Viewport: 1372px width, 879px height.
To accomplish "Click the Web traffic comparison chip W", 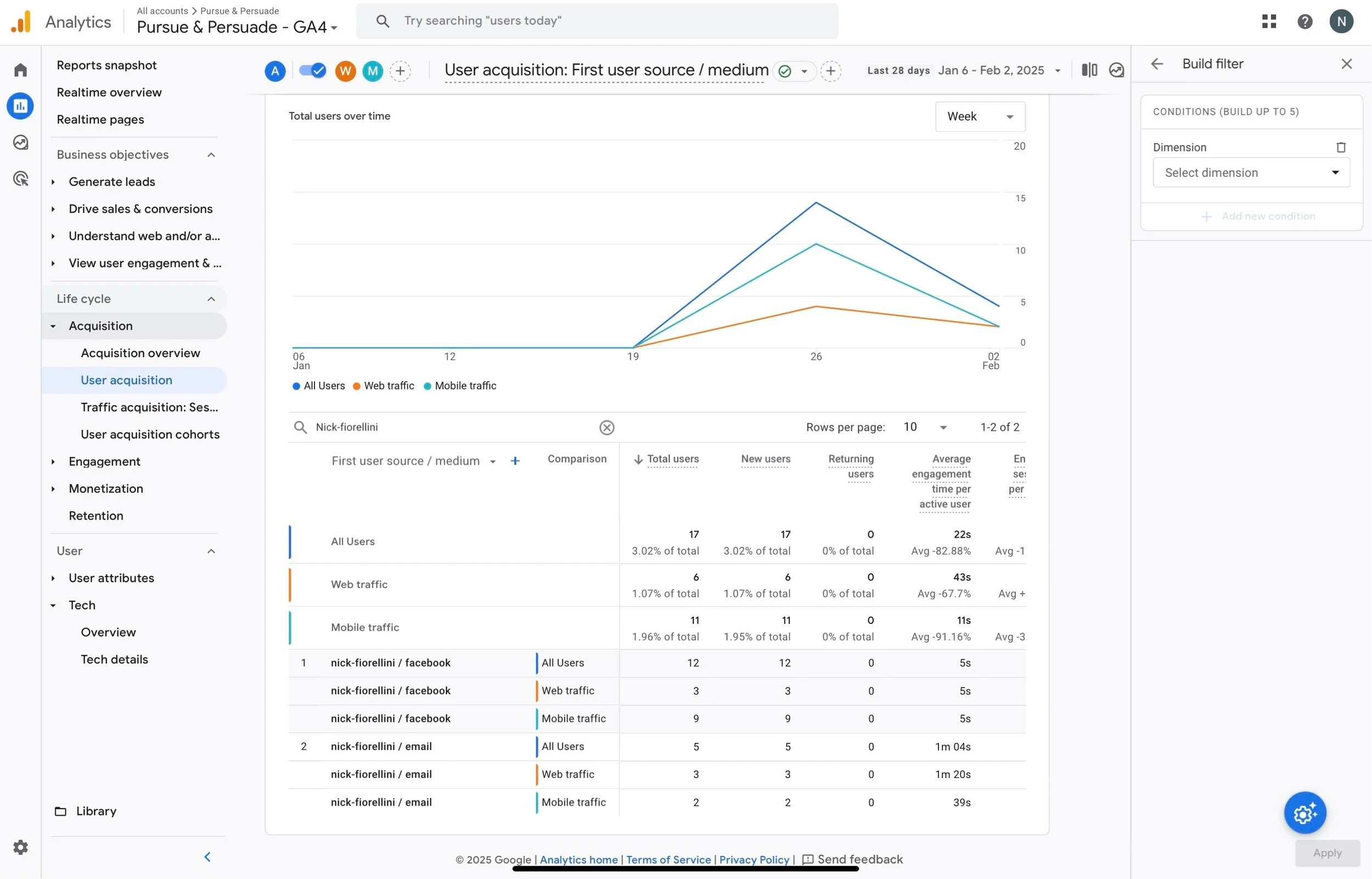I will [345, 71].
